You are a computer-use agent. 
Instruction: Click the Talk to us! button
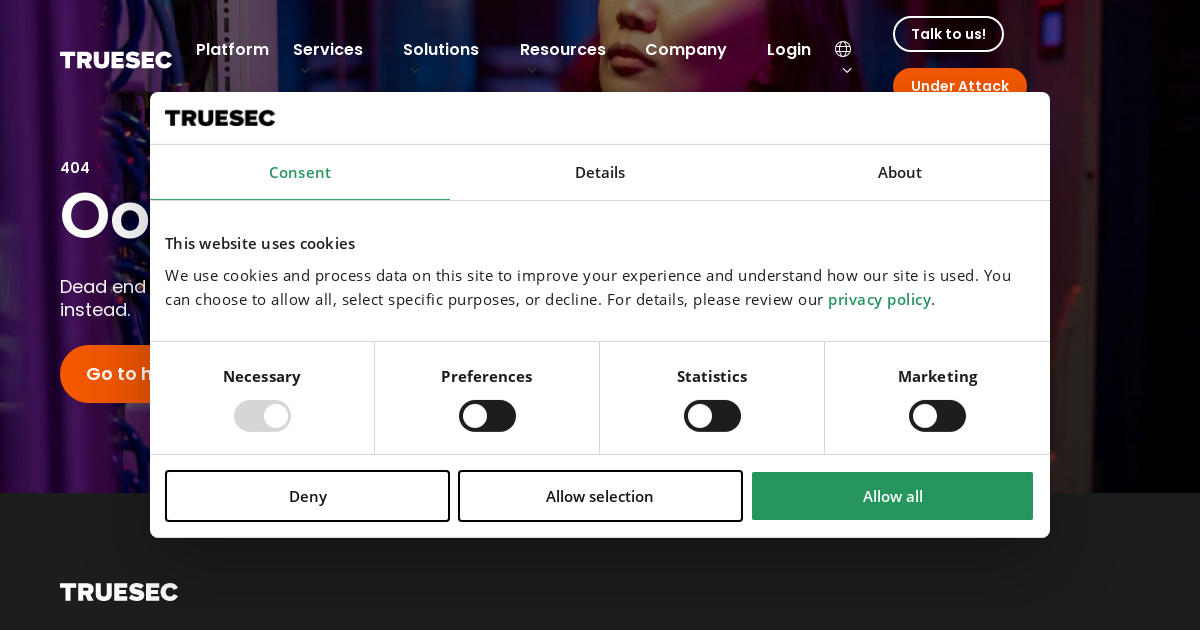[948, 34]
